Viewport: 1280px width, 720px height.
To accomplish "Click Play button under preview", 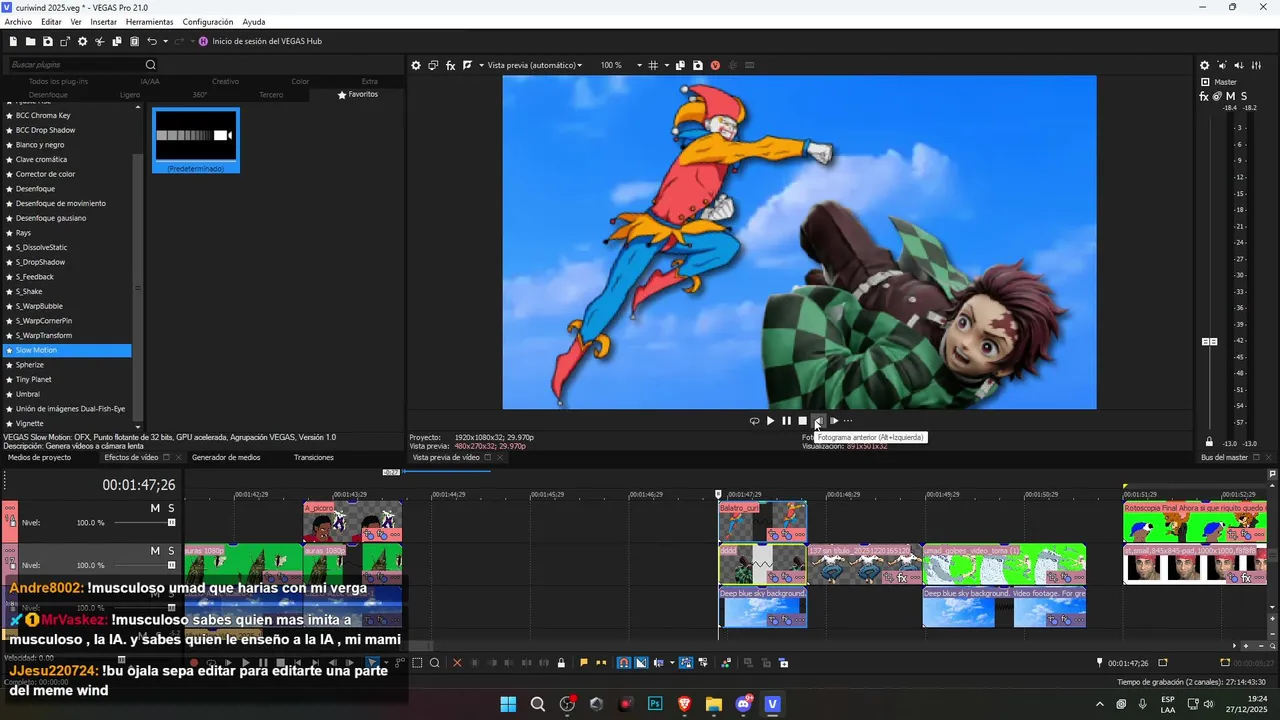I will point(770,421).
